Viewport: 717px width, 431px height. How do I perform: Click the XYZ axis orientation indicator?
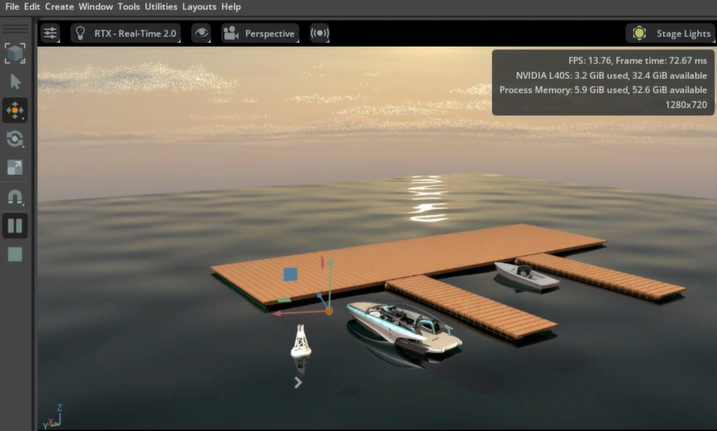point(52,416)
